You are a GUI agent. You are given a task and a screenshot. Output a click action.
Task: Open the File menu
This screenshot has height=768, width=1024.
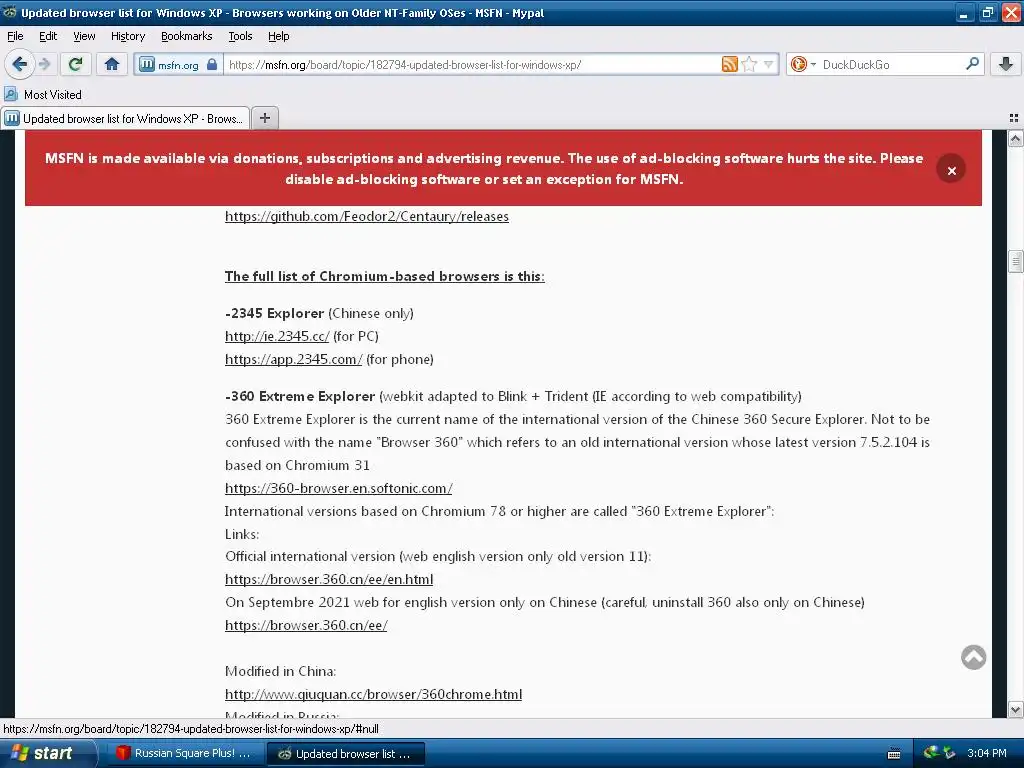pyautogui.click(x=15, y=36)
